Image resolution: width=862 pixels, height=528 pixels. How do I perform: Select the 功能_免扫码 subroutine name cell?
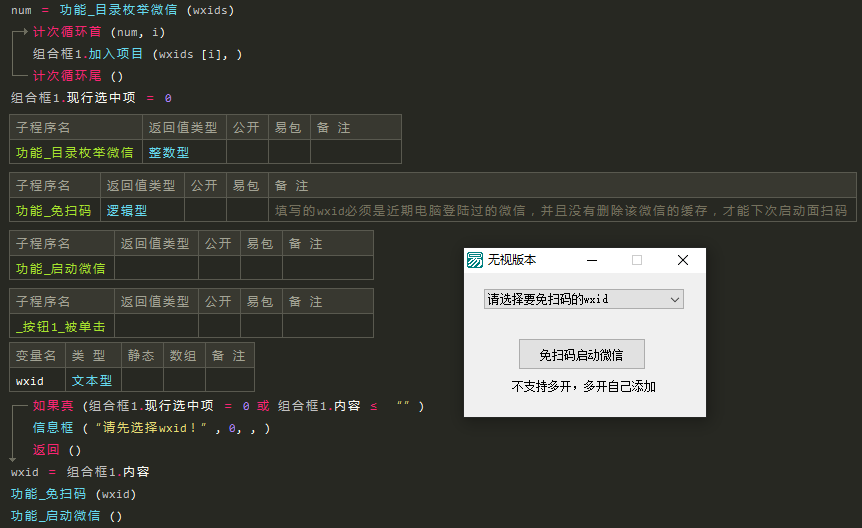(x=55, y=211)
